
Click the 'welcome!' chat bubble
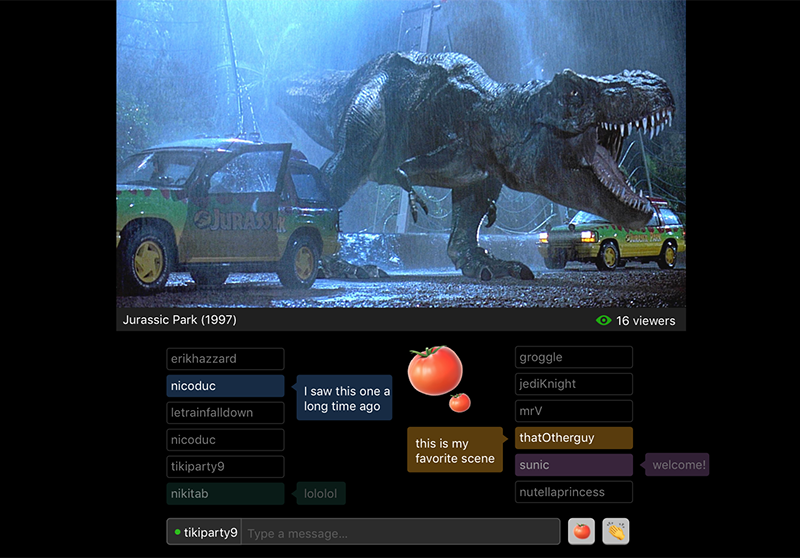pos(677,465)
